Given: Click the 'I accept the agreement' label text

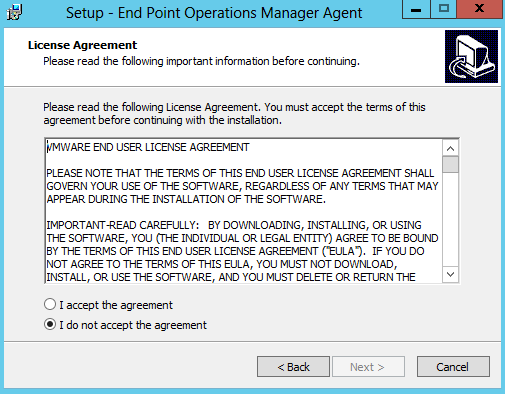Looking at the screenshot, I should tap(116, 305).
